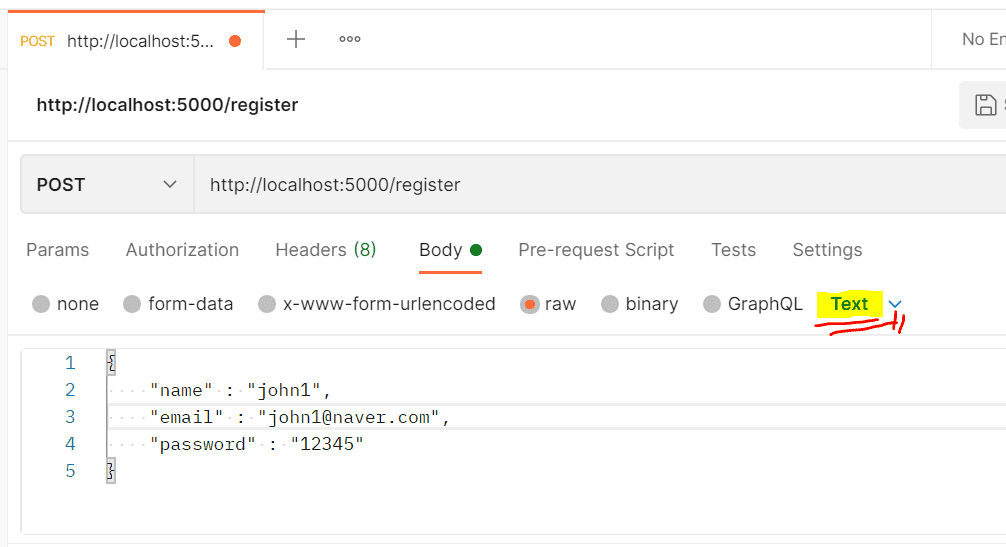
Task: Select the GraphQL body option
Action: (753, 304)
